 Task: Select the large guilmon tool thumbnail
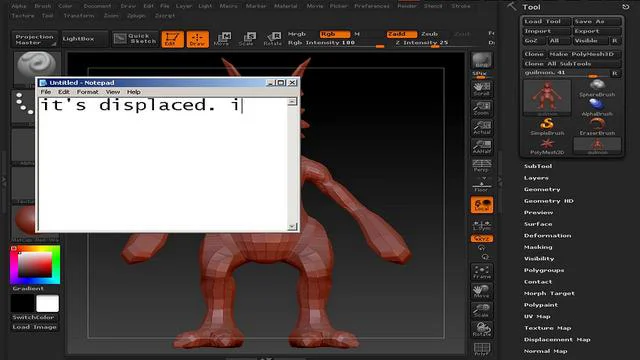tap(547, 97)
